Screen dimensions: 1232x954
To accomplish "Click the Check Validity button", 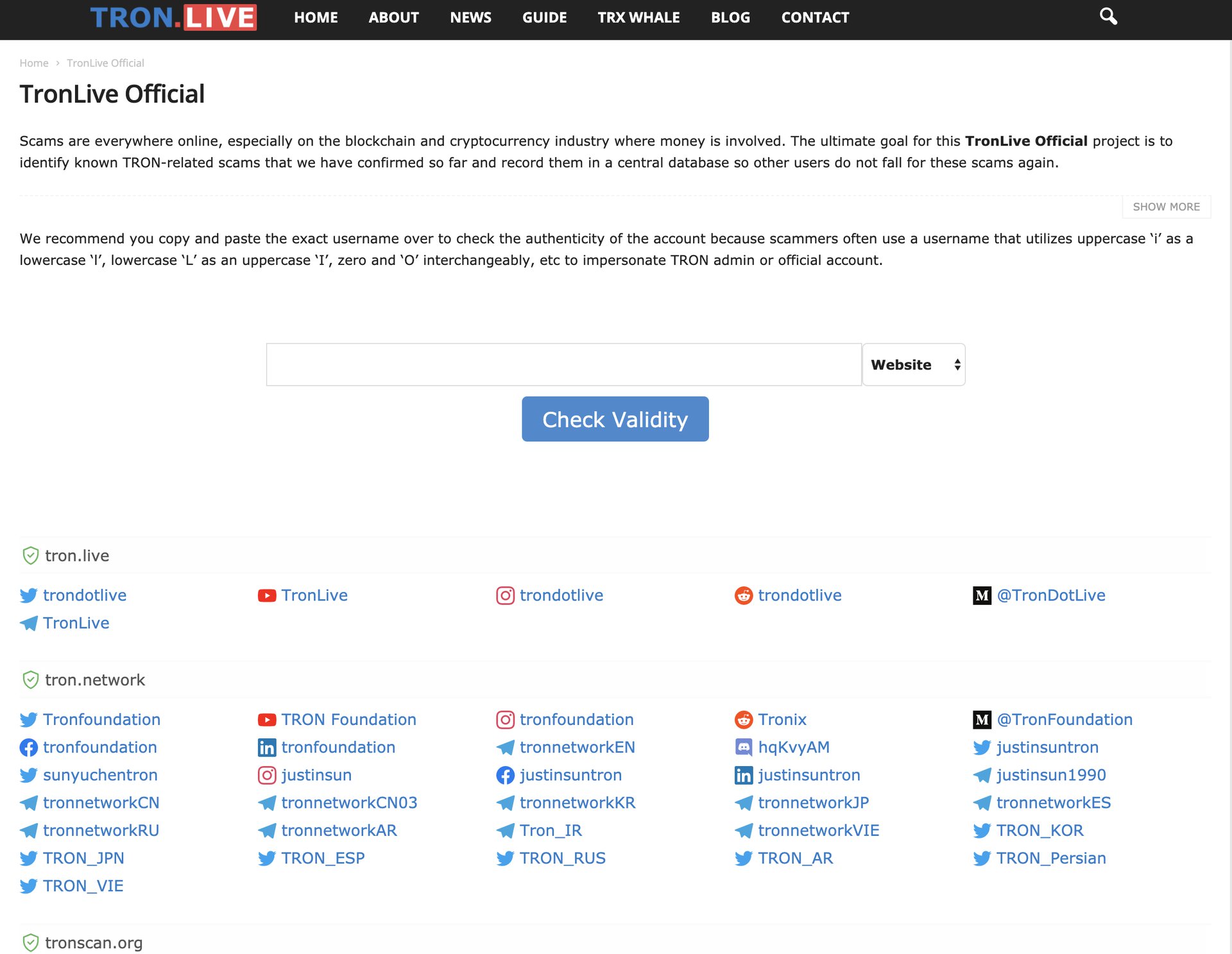I will coord(615,419).
